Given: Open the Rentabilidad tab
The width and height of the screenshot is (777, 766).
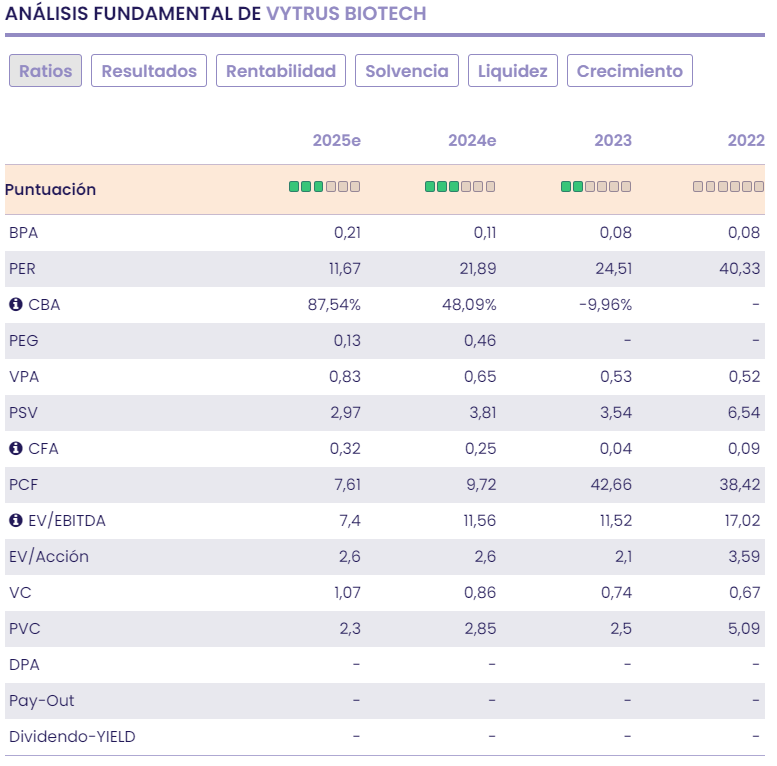Looking at the screenshot, I should [281, 71].
